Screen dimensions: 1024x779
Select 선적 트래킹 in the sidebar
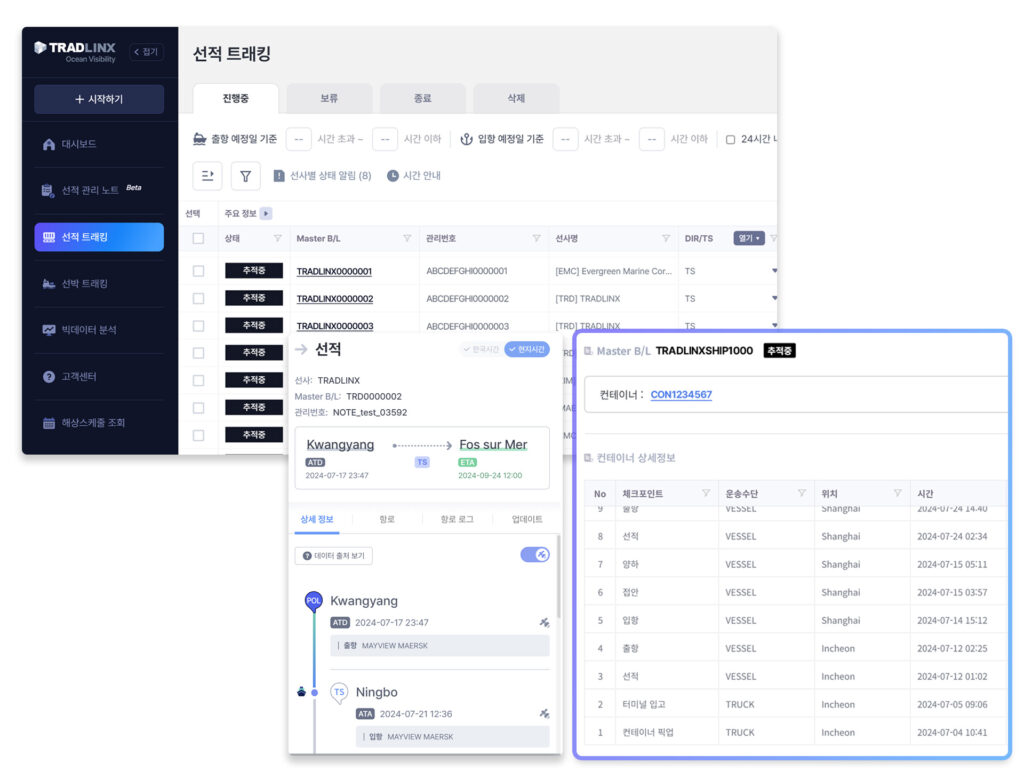99,237
